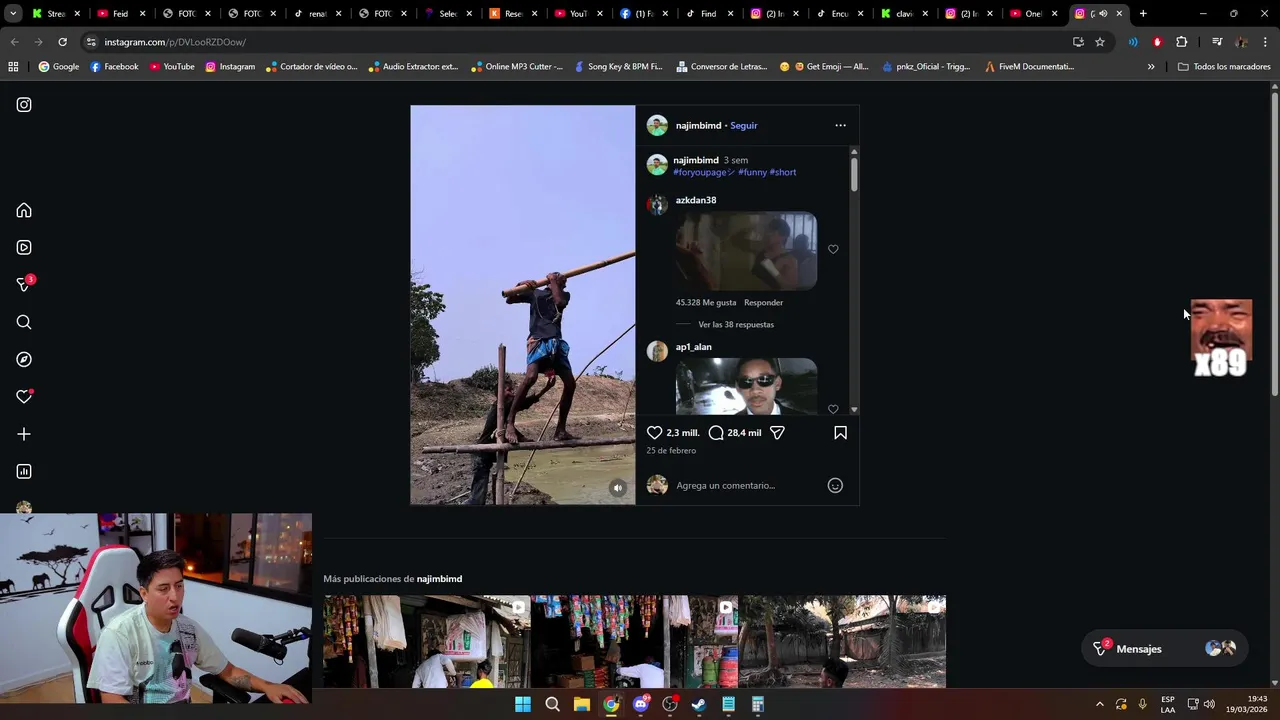
Task: Open the Todos los marcadores folder
Action: [x=1224, y=67]
